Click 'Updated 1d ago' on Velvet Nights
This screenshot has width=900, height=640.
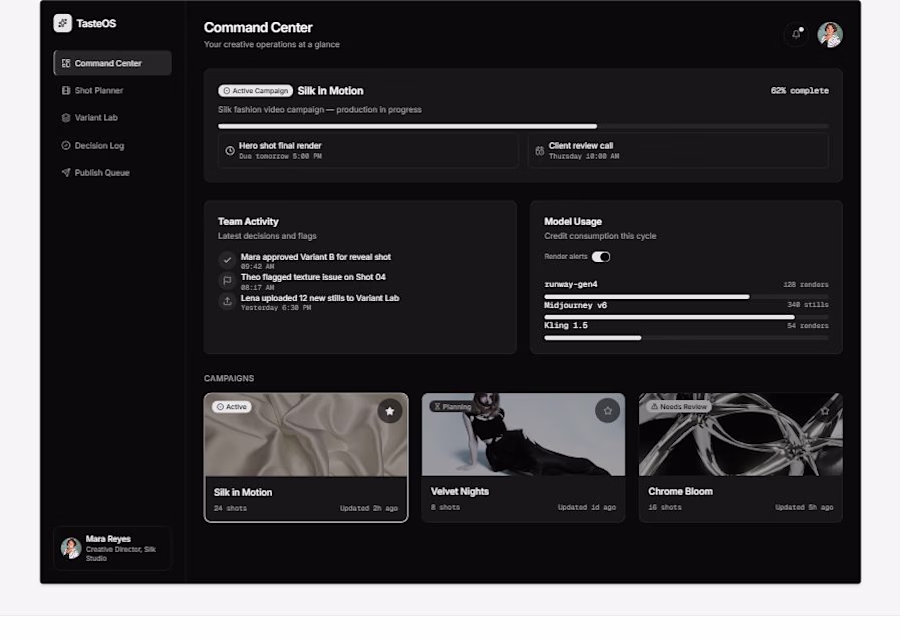[587, 507]
